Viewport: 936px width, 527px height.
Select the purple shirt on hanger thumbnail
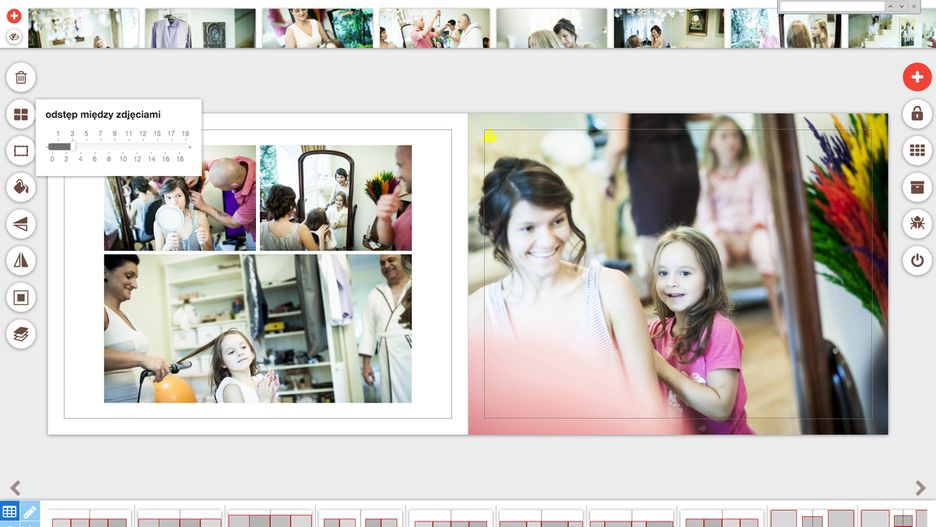coord(201,28)
